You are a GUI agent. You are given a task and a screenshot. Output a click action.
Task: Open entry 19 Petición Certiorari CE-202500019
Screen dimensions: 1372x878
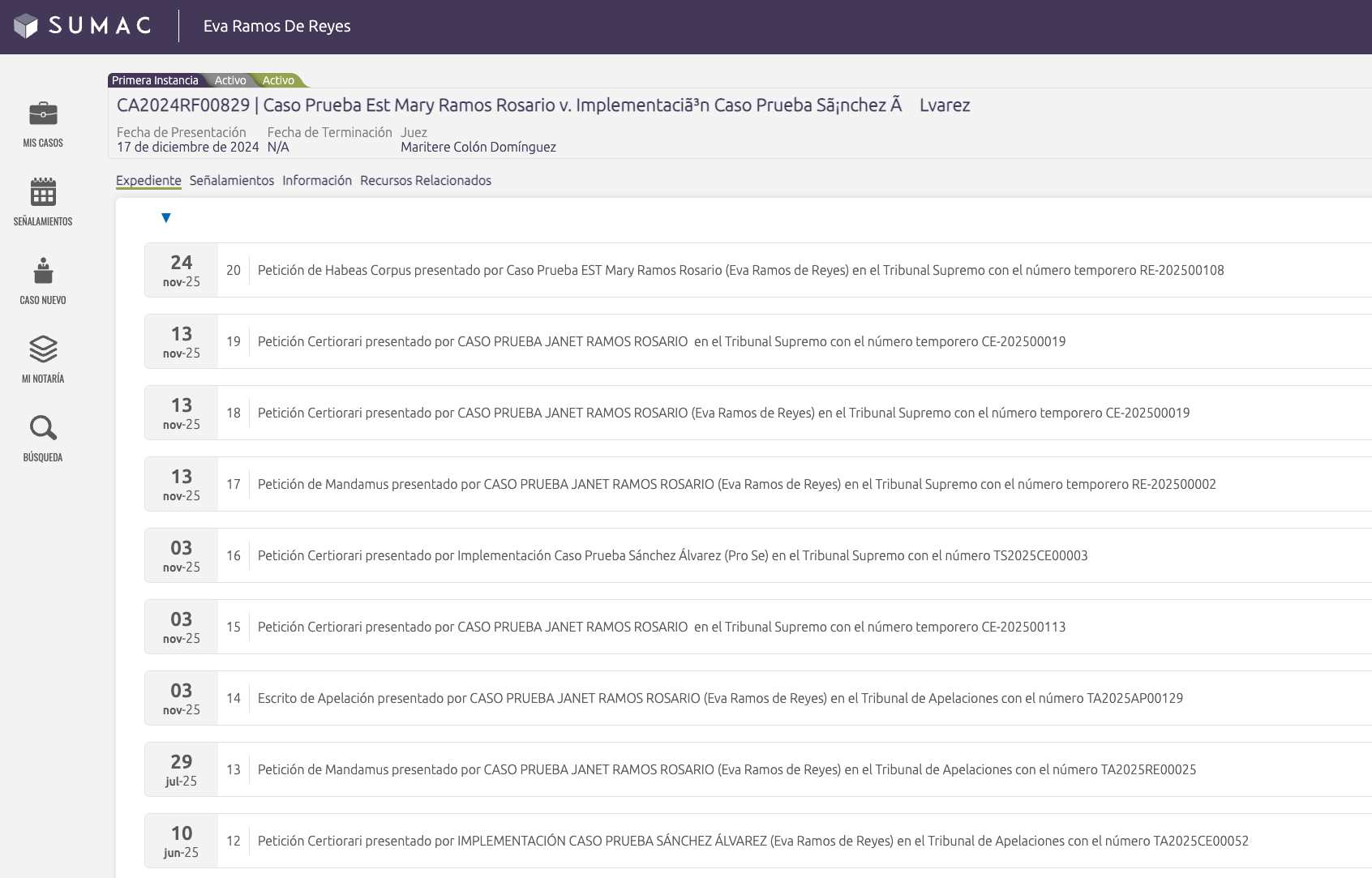[661, 341]
